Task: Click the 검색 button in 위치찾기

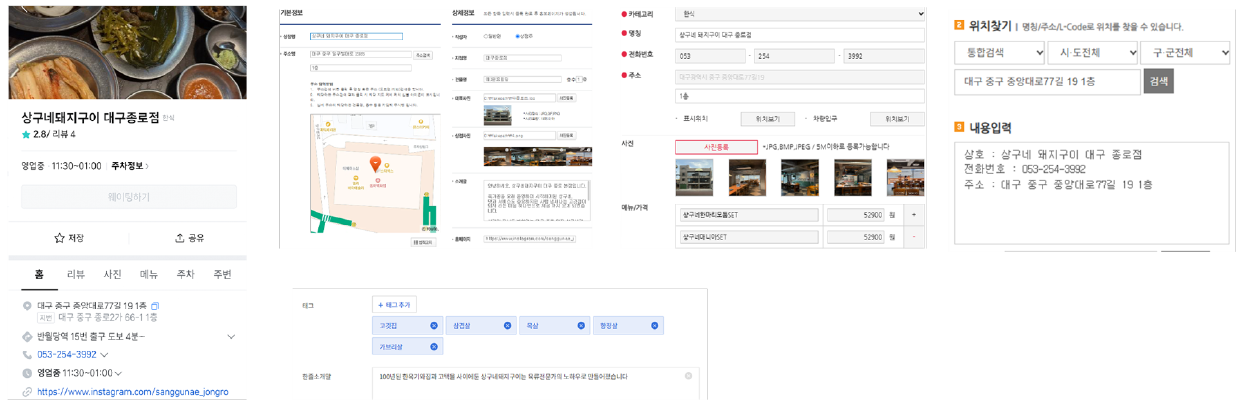Action: [1159, 81]
